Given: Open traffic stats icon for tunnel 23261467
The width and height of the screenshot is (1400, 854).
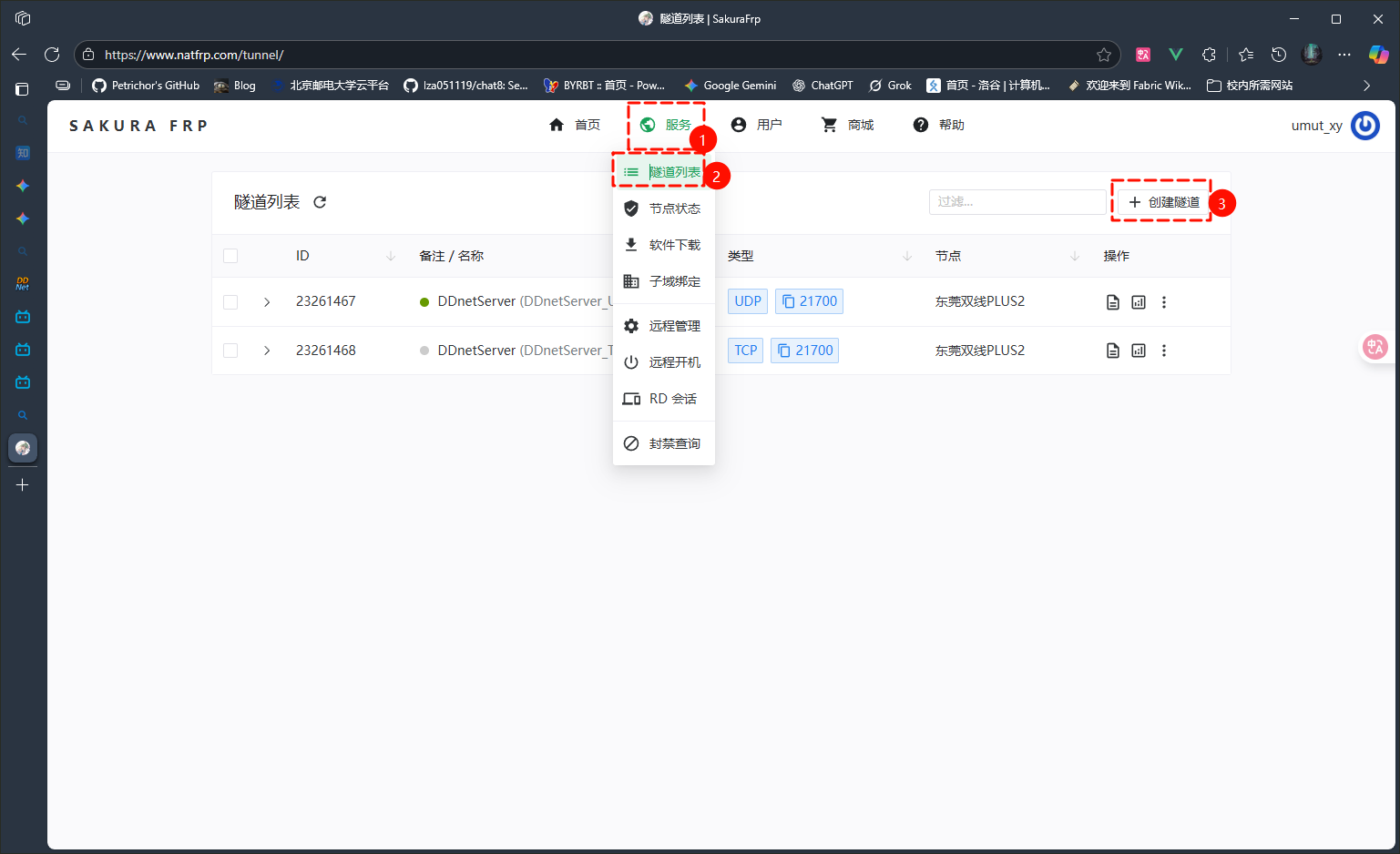Looking at the screenshot, I should coord(1139,302).
